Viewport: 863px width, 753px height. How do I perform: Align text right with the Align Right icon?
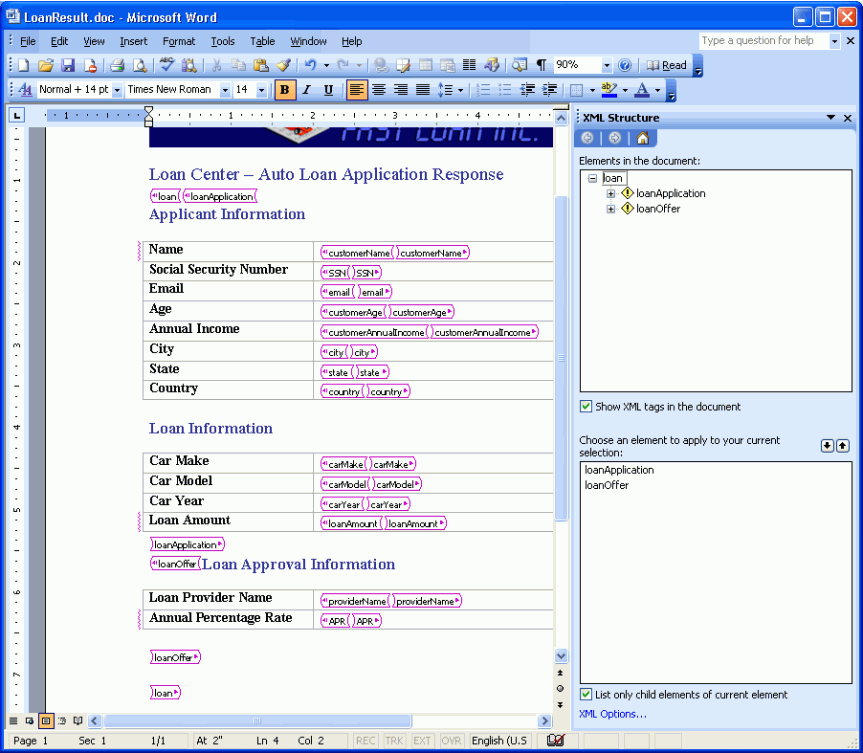pos(401,90)
